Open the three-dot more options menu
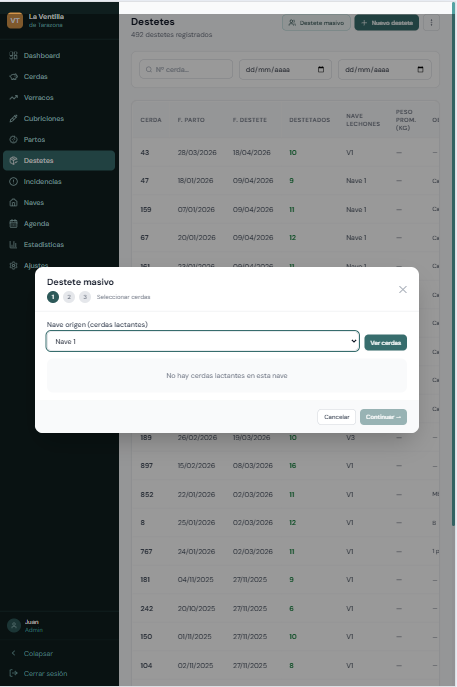 [x=432, y=23]
